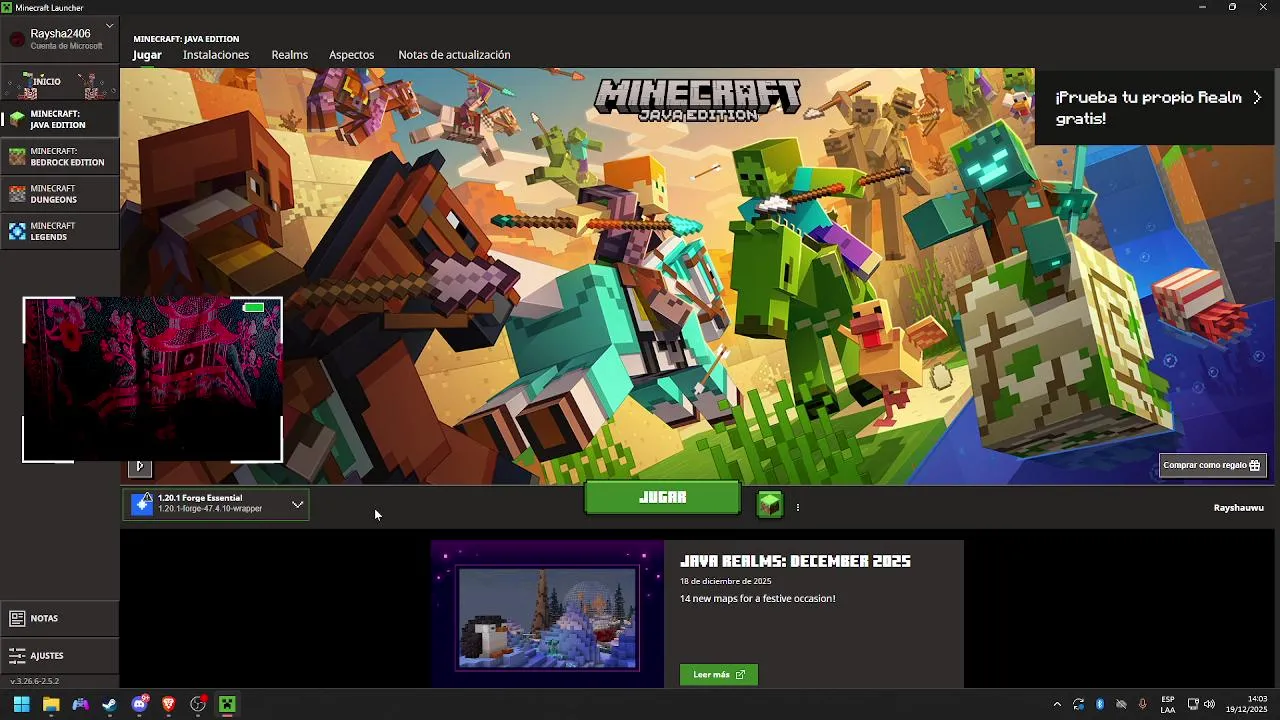
Task: Open Minecraft: Java Edition in sidebar
Action: click(60, 119)
